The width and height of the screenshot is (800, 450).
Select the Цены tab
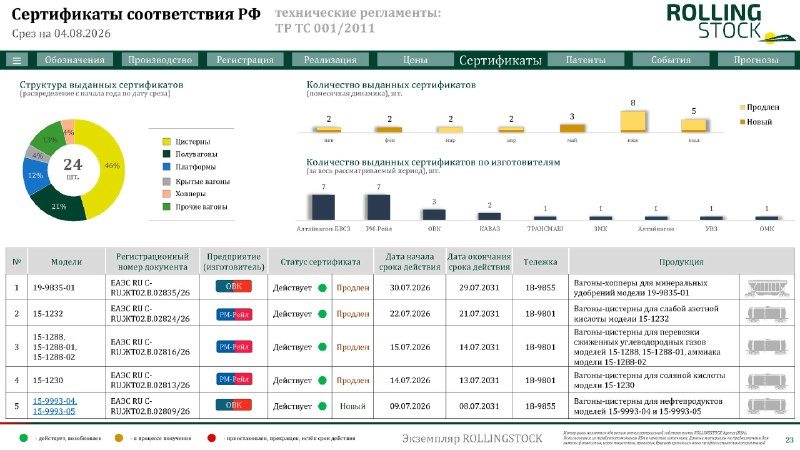click(415, 60)
